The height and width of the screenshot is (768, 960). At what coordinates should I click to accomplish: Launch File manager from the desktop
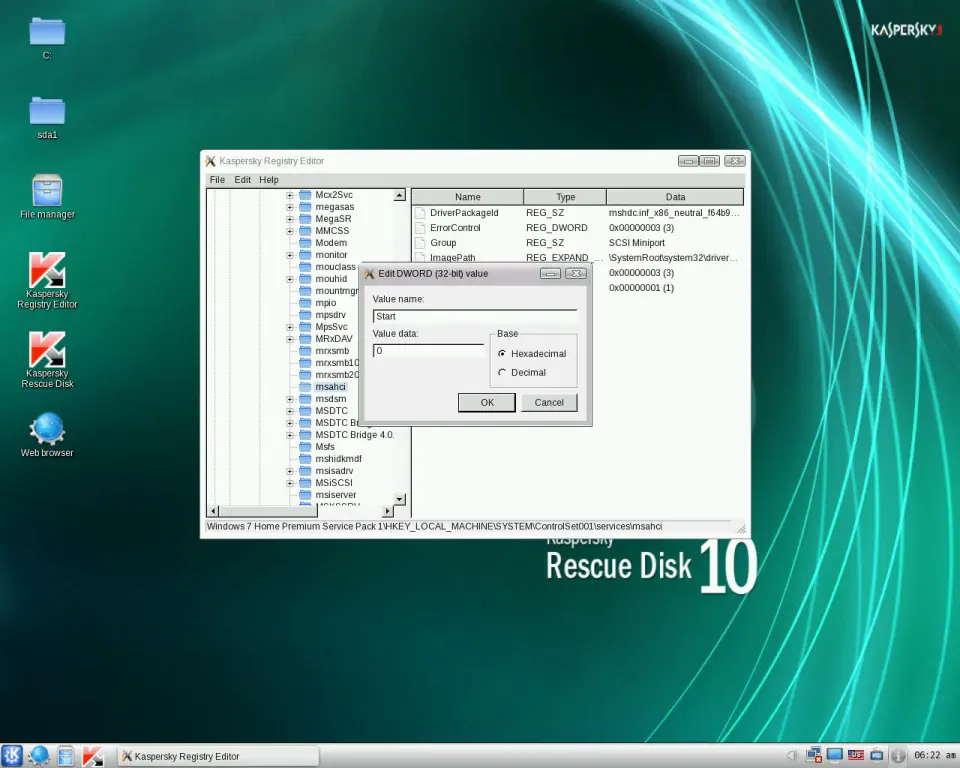[47, 196]
